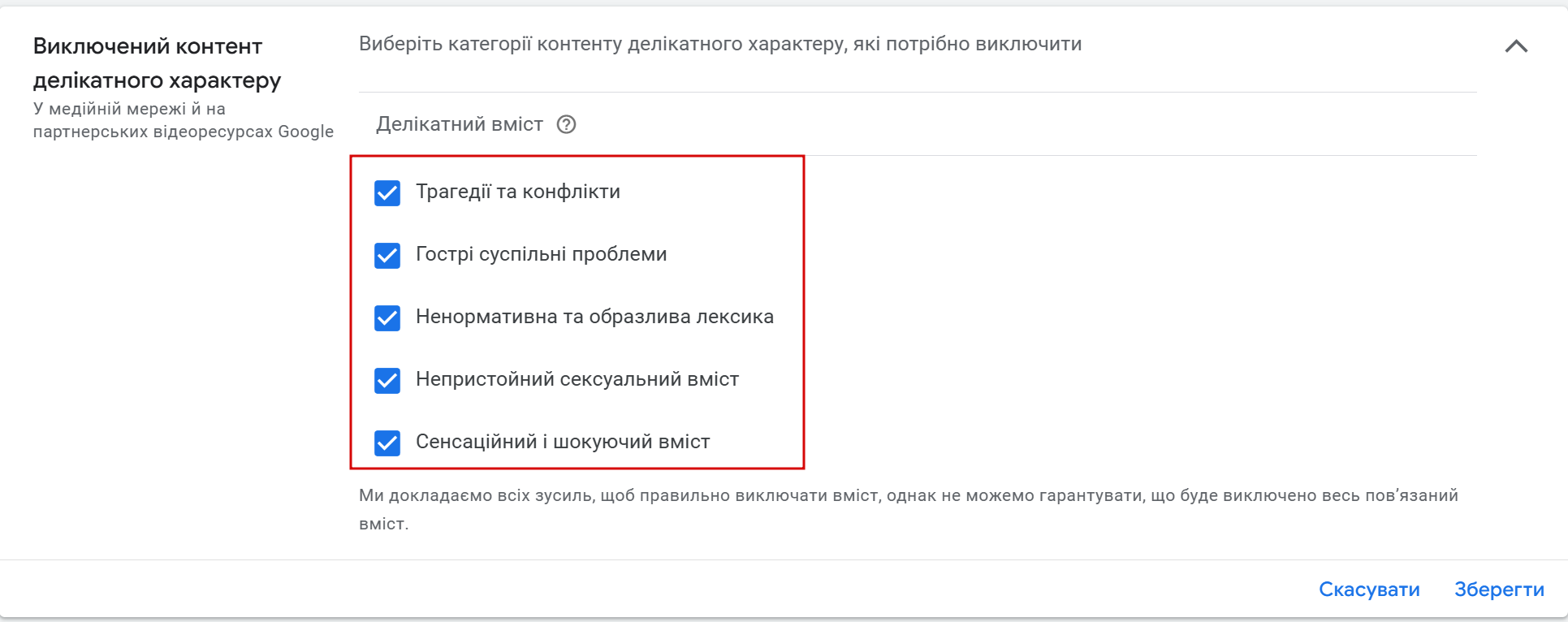Click the Непристойний сексуальний вміст label text
This screenshot has height=622, width=1568.
point(577,379)
